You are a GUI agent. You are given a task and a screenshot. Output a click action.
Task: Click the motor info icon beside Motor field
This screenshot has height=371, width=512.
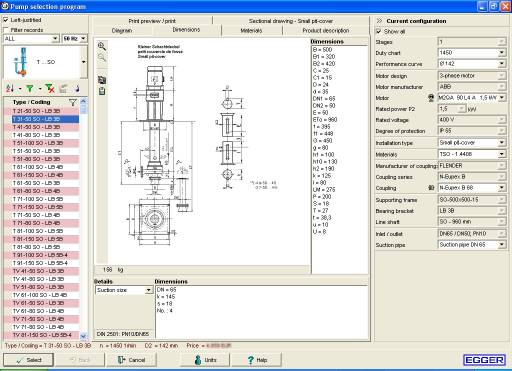[431, 98]
